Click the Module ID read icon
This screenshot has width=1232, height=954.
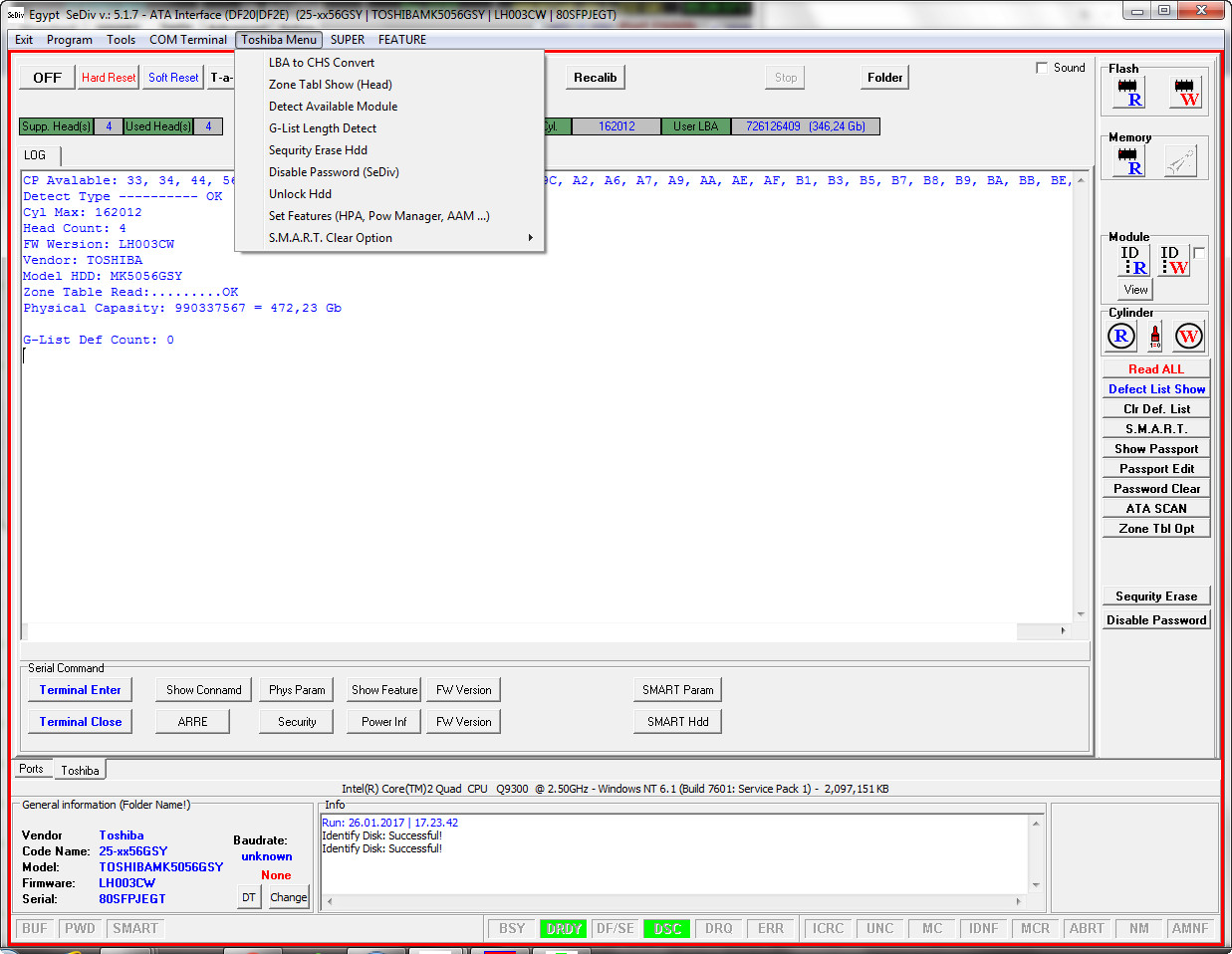pyautogui.click(x=1133, y=260)
